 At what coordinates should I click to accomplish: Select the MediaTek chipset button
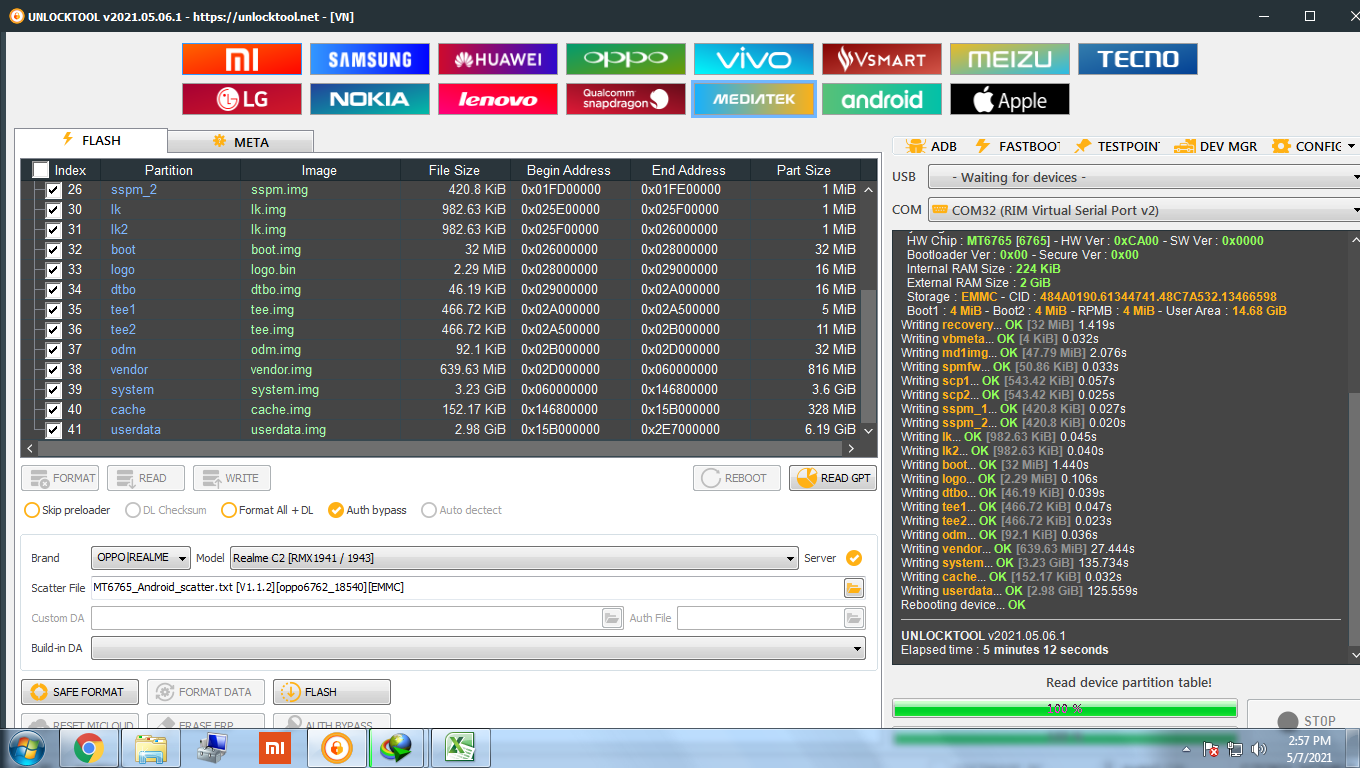point(754,99)
